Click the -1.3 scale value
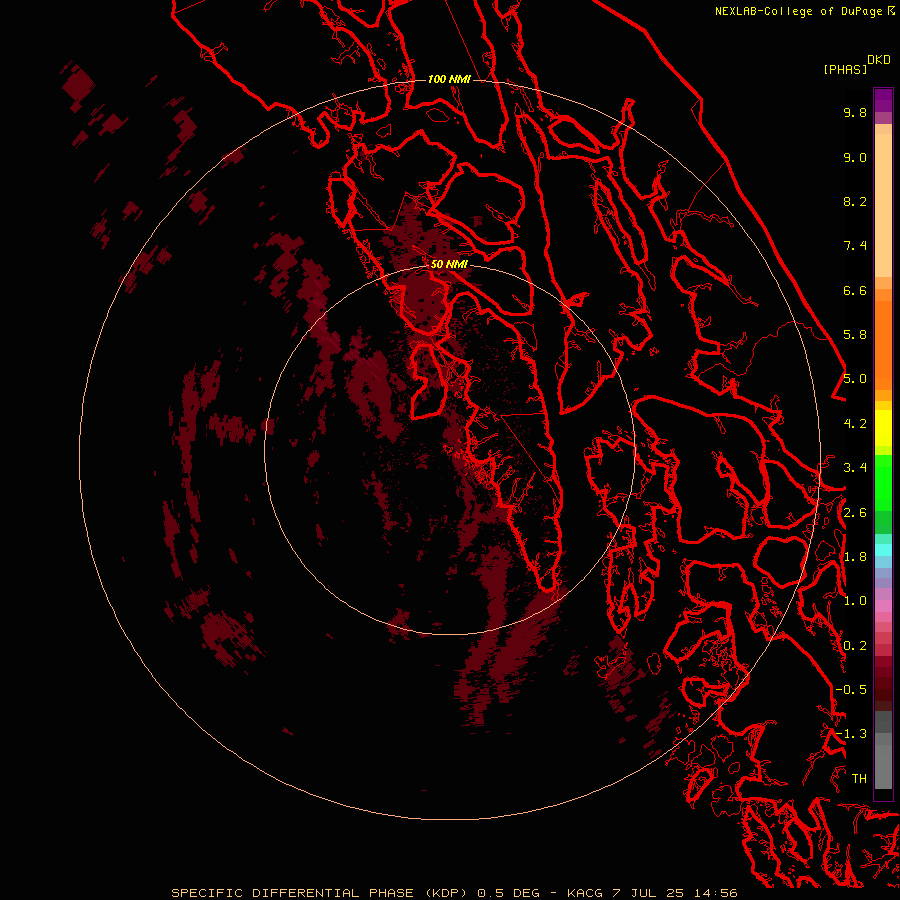Viewport: 900px width, 900px height. [851, 734]
